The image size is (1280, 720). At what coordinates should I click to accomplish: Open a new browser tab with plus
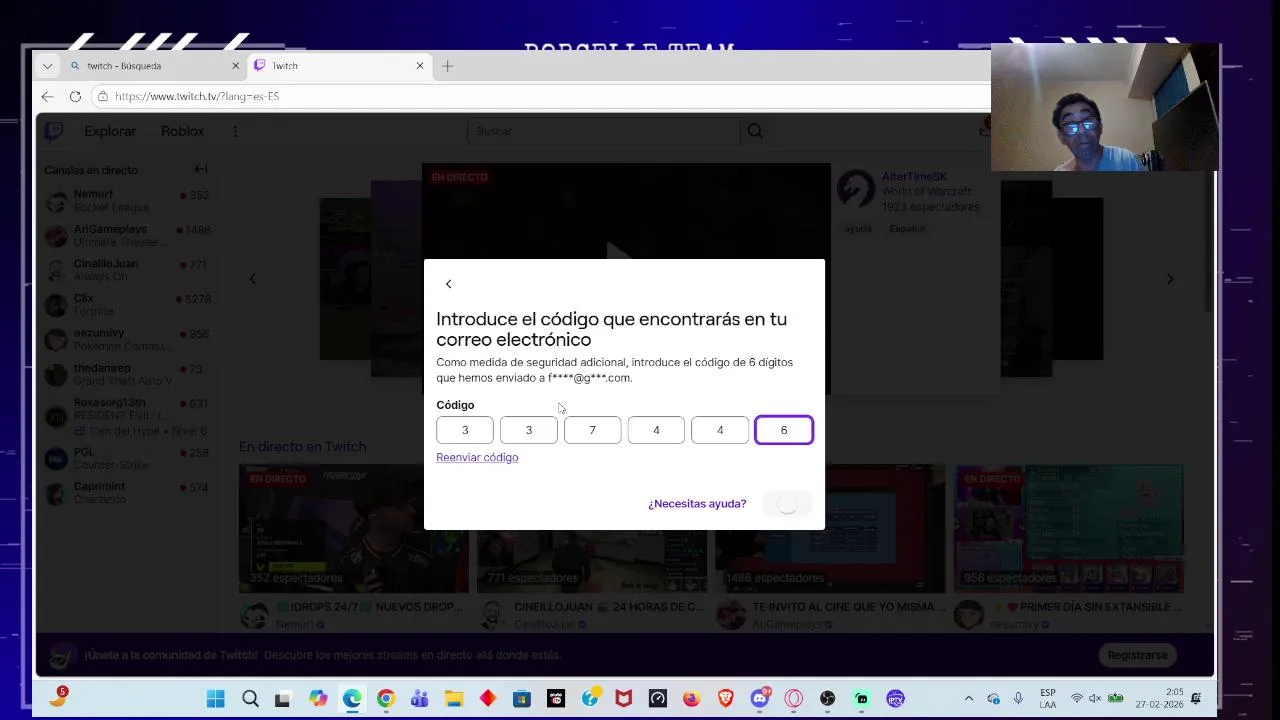point(447,66)
